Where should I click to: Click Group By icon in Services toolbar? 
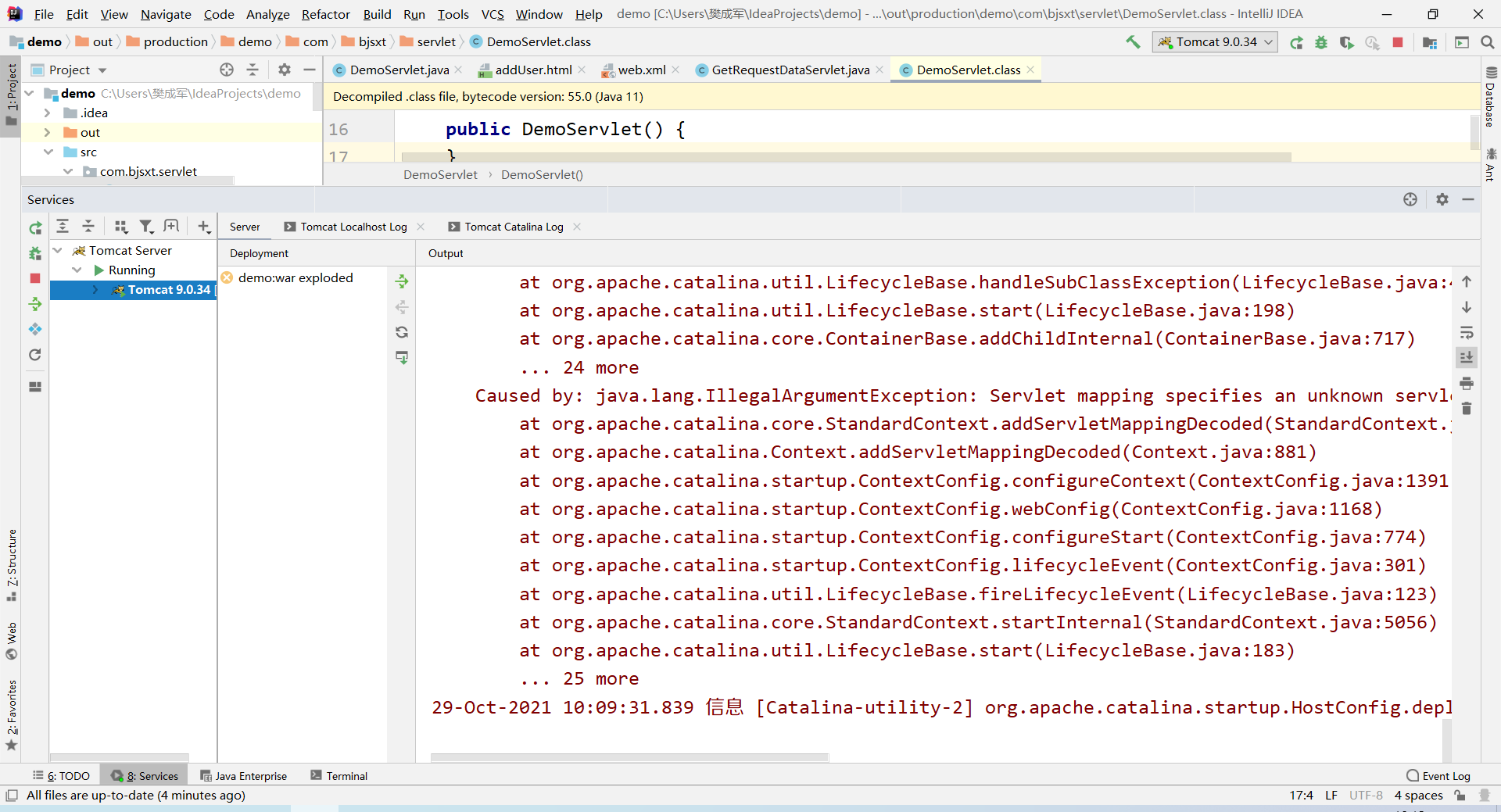[120, 227]
